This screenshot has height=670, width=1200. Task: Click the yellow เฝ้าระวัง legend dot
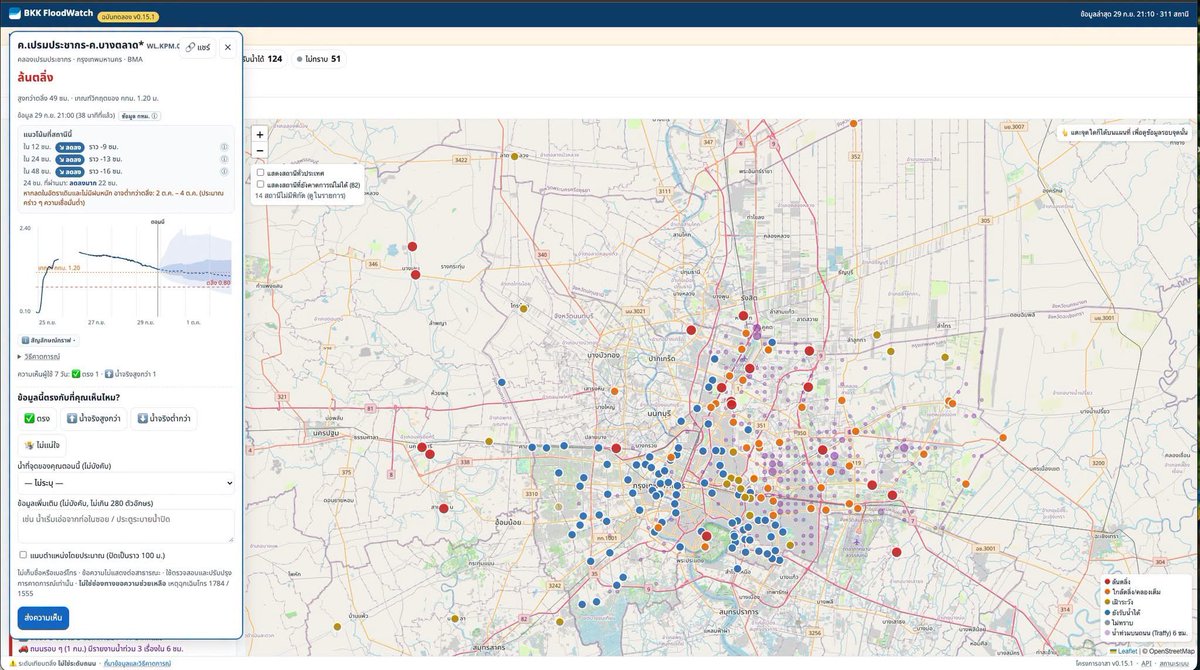tap(1106, 602)
